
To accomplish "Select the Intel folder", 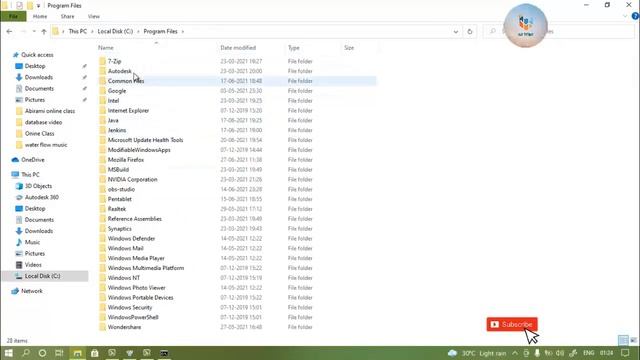I will tap(113, 100).
